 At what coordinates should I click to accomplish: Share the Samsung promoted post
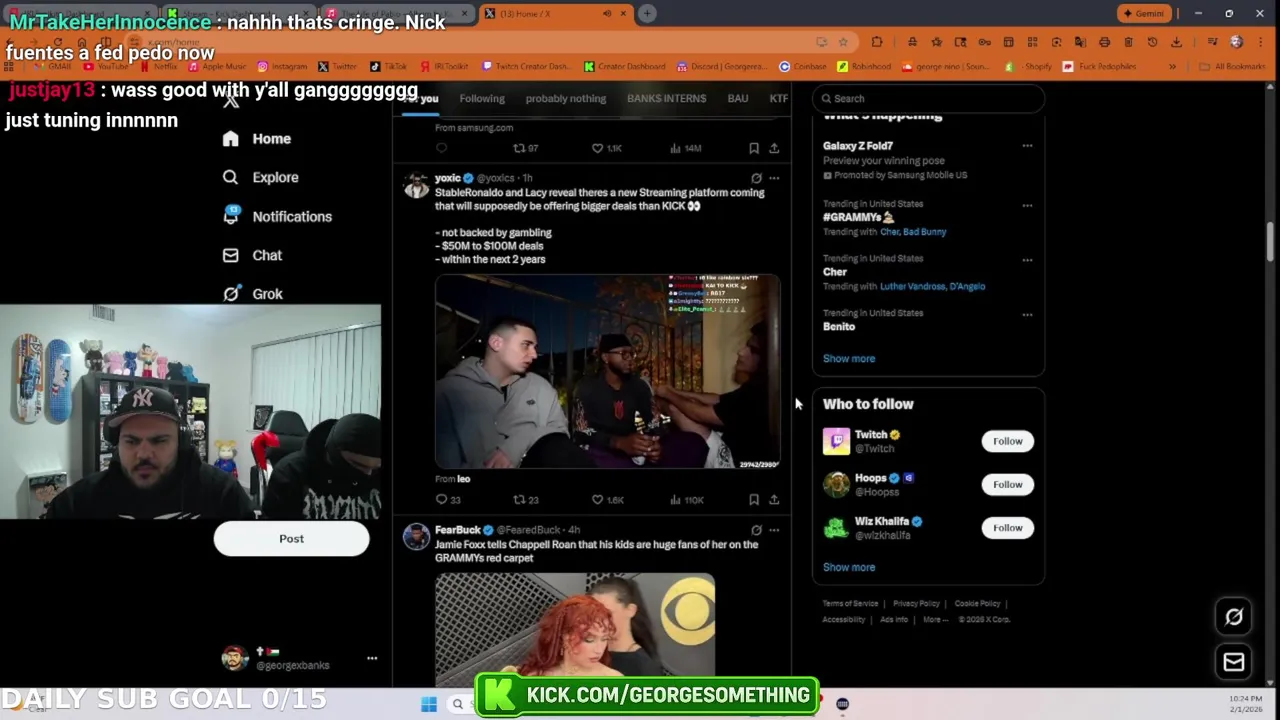click(774, 148)
